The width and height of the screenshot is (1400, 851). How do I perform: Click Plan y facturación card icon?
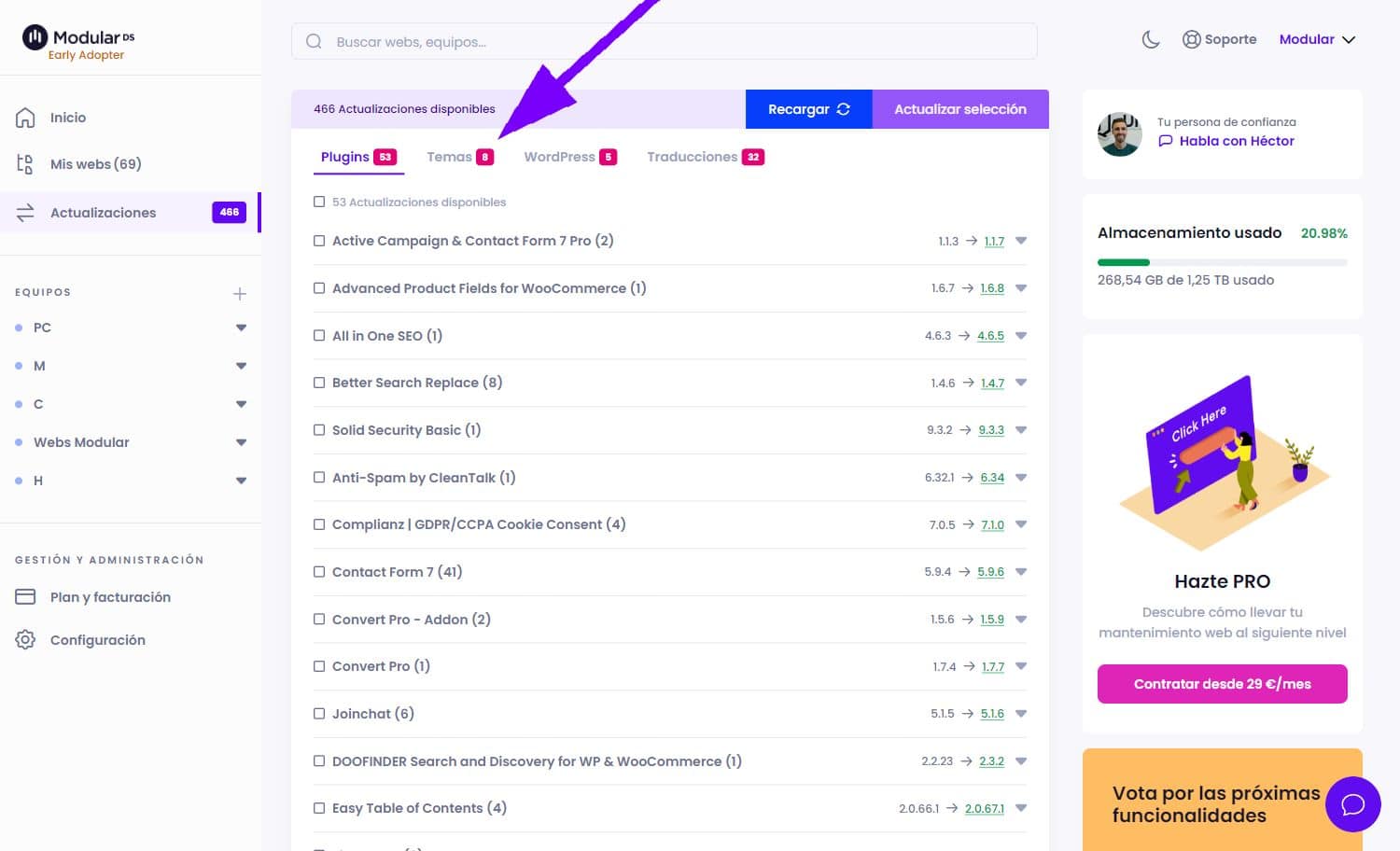coord(25,597)
